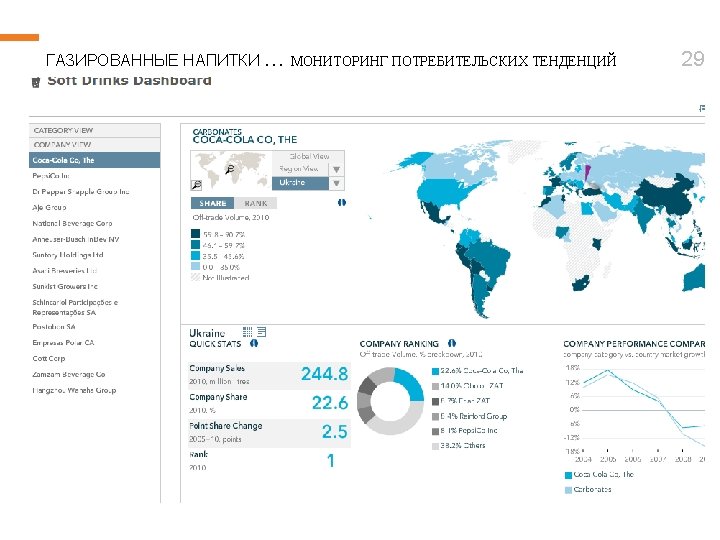Open the info icon beside RANK tab
The image size is (720, 540).
pos(342,202)
